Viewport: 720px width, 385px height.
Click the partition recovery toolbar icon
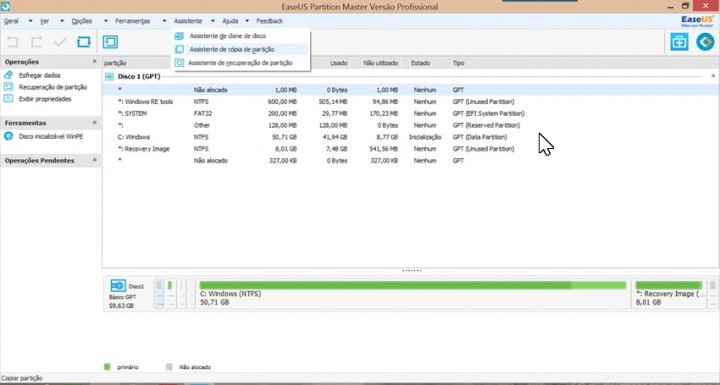(110, 42)
